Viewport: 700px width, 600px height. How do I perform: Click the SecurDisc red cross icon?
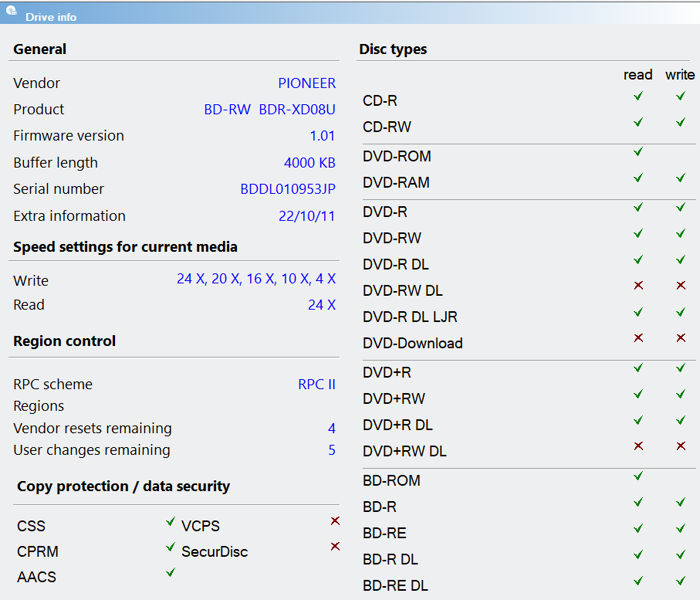(335, 546)
